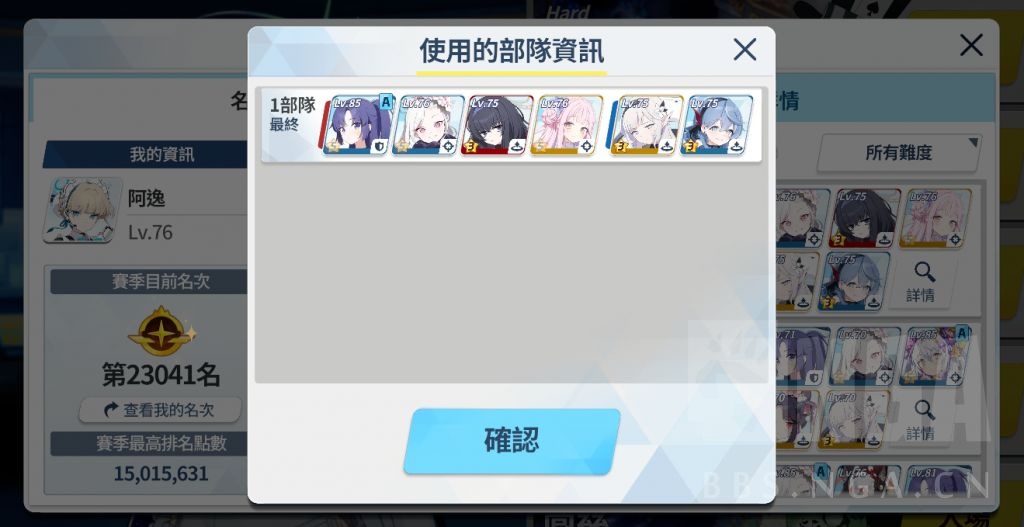Close the 使用的部隊資訊 dialog
Viewport: 1024px width, 527px height.
744,50
